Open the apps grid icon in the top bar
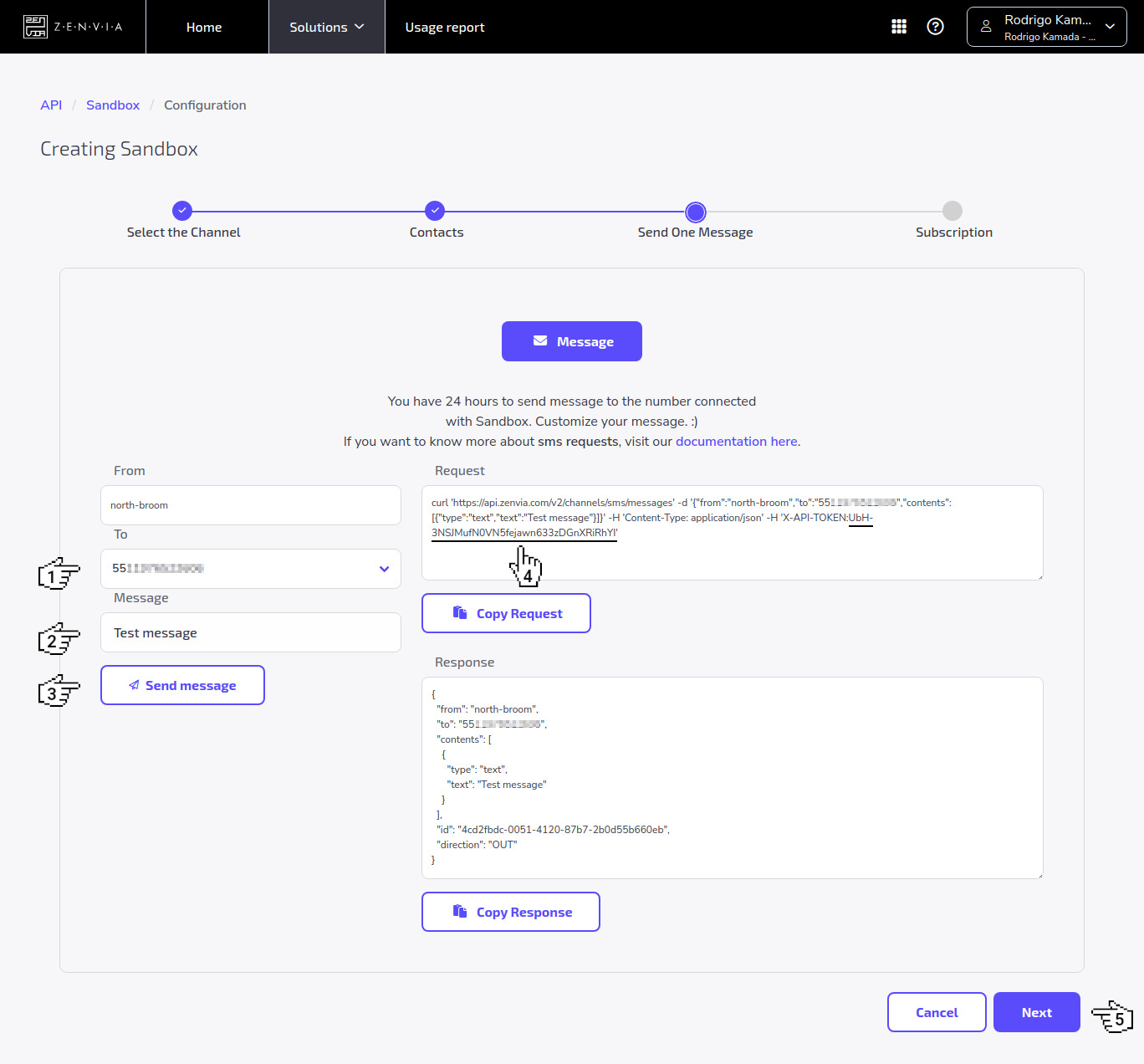The image size is (1144, 1064). (x=899, y=26)
